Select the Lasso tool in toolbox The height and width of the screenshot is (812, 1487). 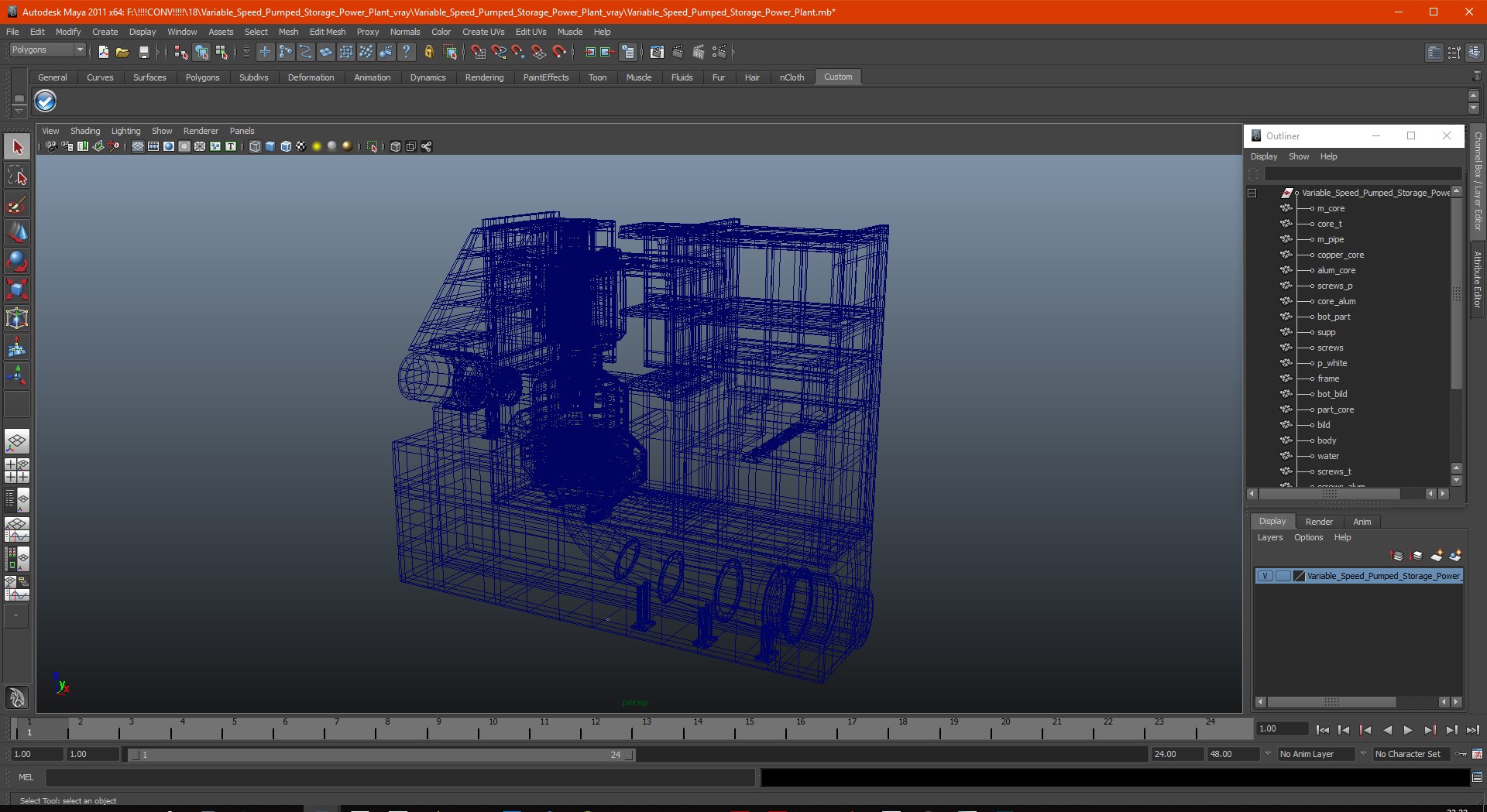point(17,176)
